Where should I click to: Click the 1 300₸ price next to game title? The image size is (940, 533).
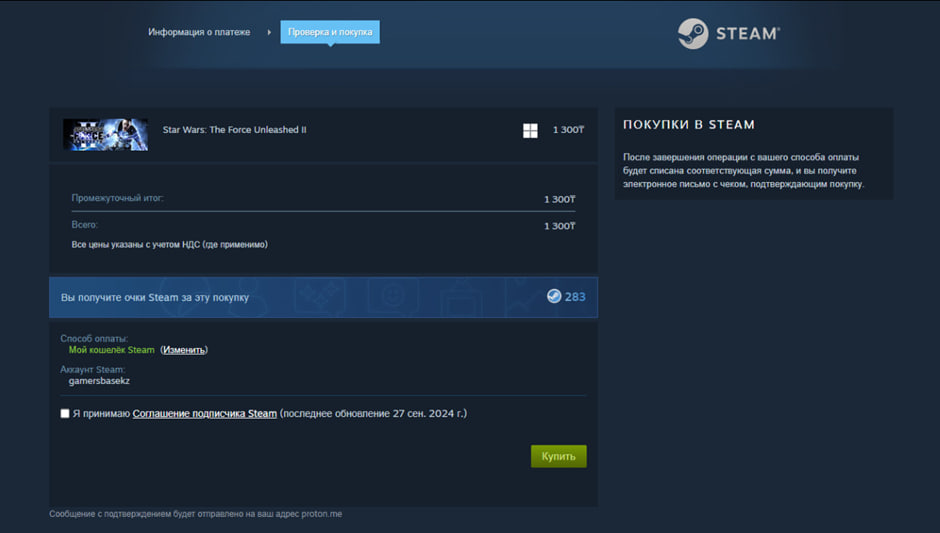(568, 130)
